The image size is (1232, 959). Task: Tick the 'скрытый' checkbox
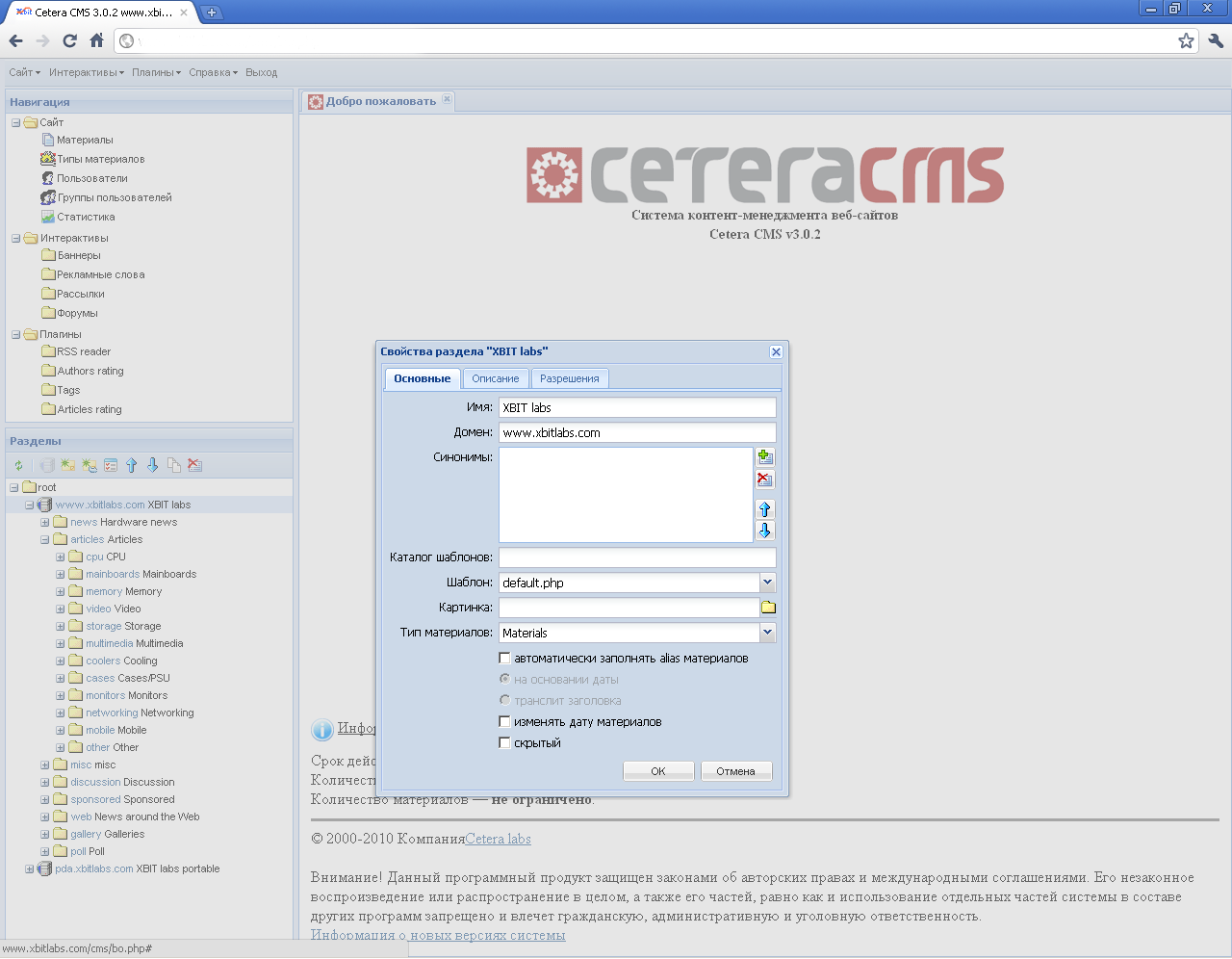click(504, 743)
